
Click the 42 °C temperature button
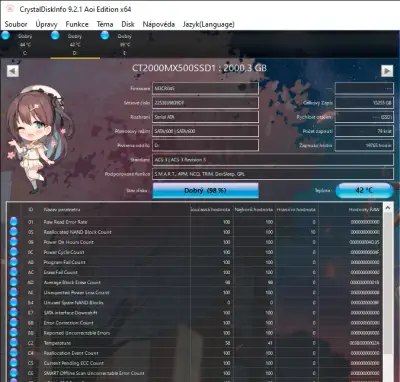tap(364, 190)
